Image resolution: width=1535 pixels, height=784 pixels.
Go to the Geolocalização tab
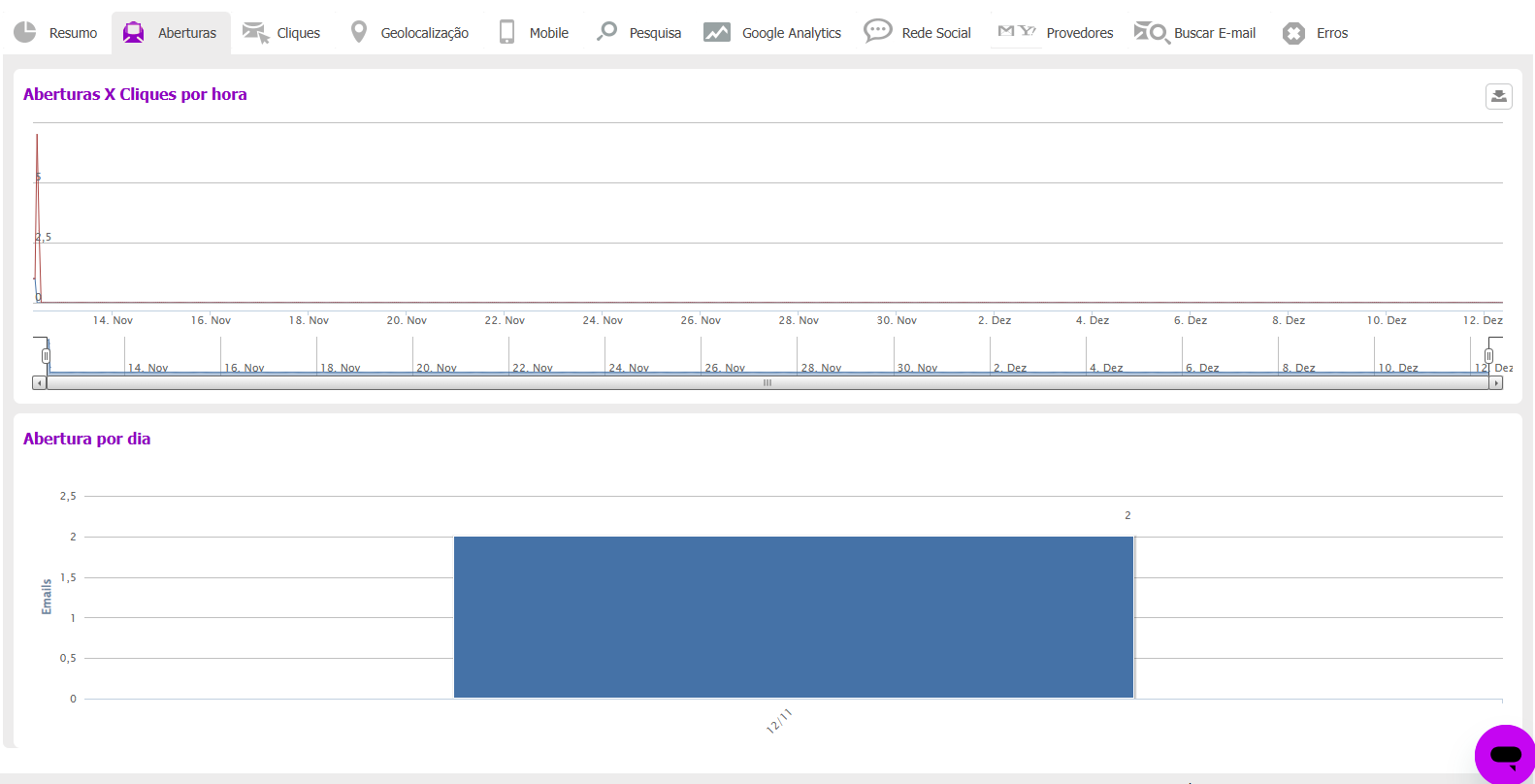point(425,33)
